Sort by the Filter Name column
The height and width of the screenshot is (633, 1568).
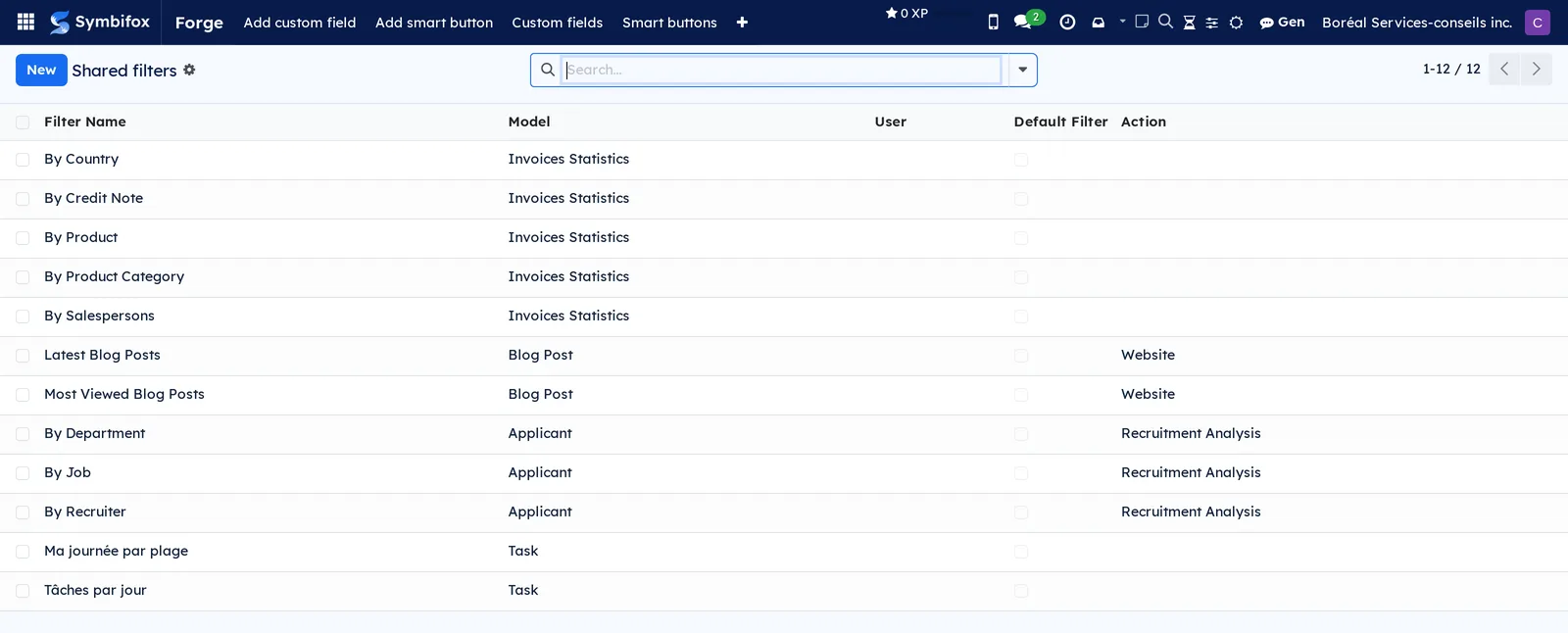[x=85, y=122]
